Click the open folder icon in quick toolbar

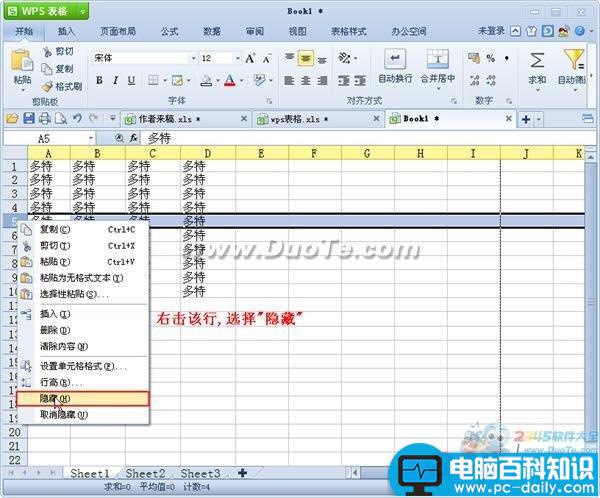[x=12, y=119]
